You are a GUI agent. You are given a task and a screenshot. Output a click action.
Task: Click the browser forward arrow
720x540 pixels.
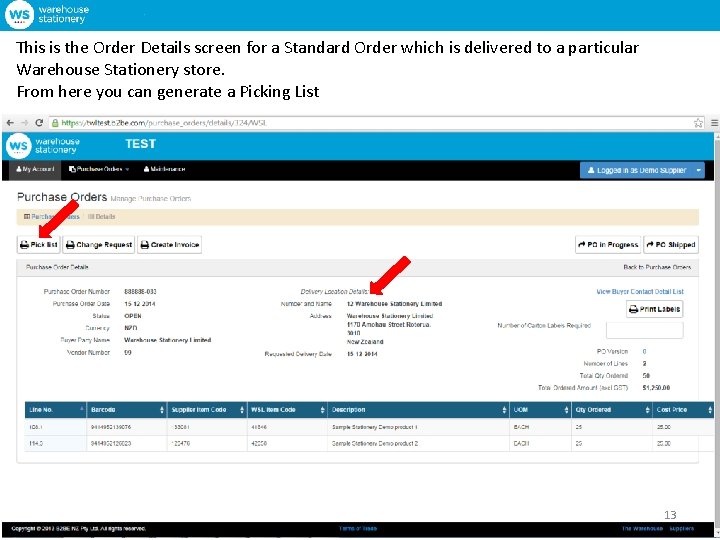pos(25,123)
